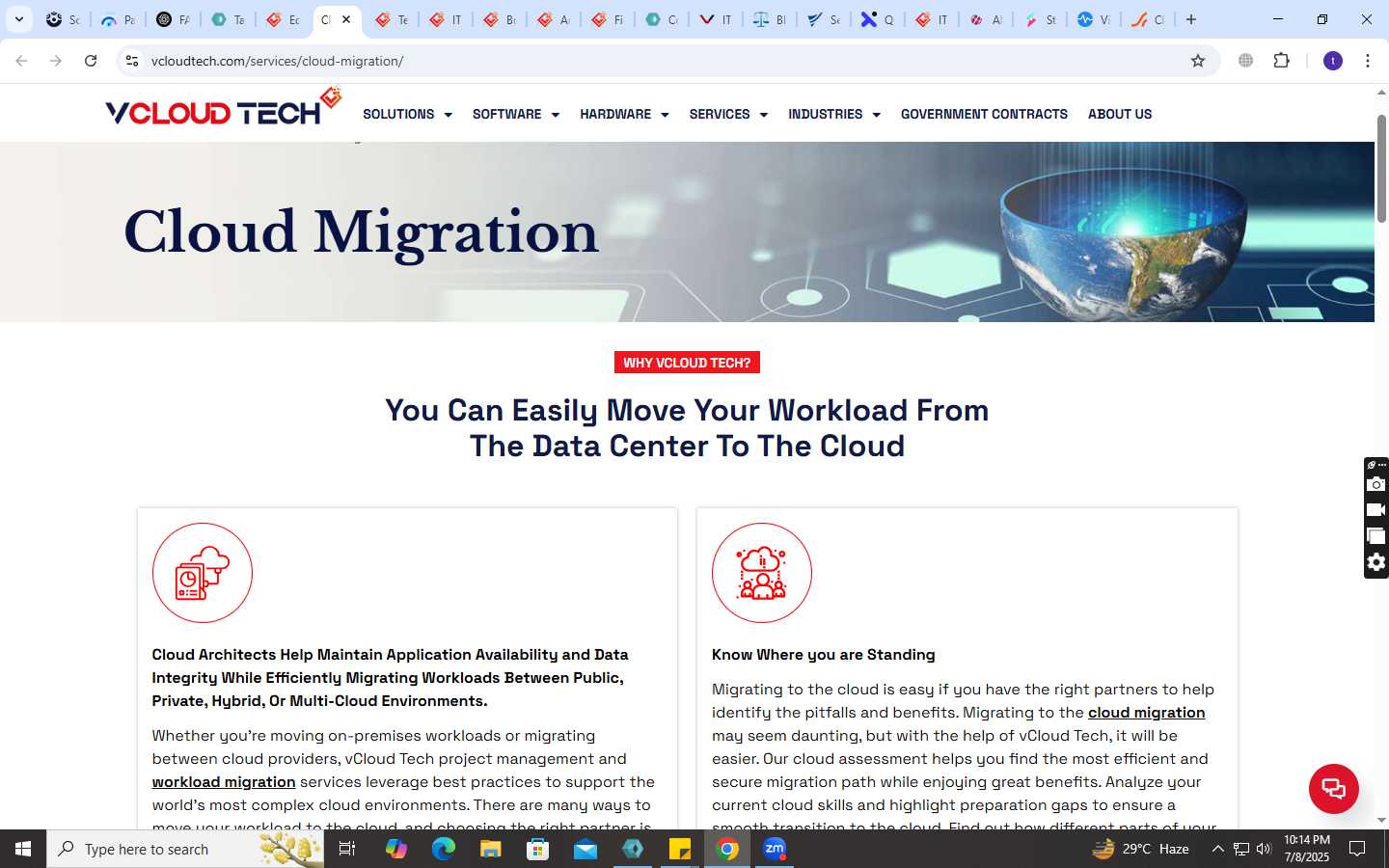Screen dimensions: 1389x868
Task: Click the page vertical scrollbar thumb
Action: tap(1381, 169)
